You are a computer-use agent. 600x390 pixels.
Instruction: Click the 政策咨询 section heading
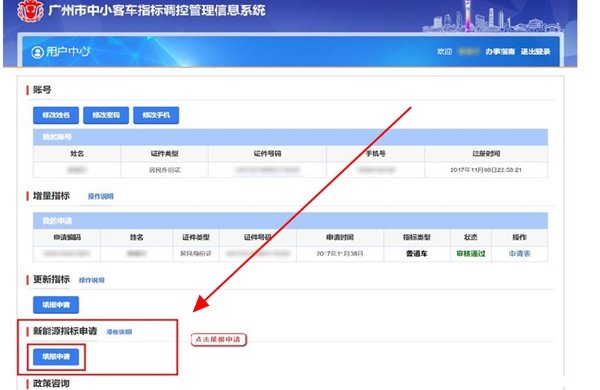coord(51,383)
